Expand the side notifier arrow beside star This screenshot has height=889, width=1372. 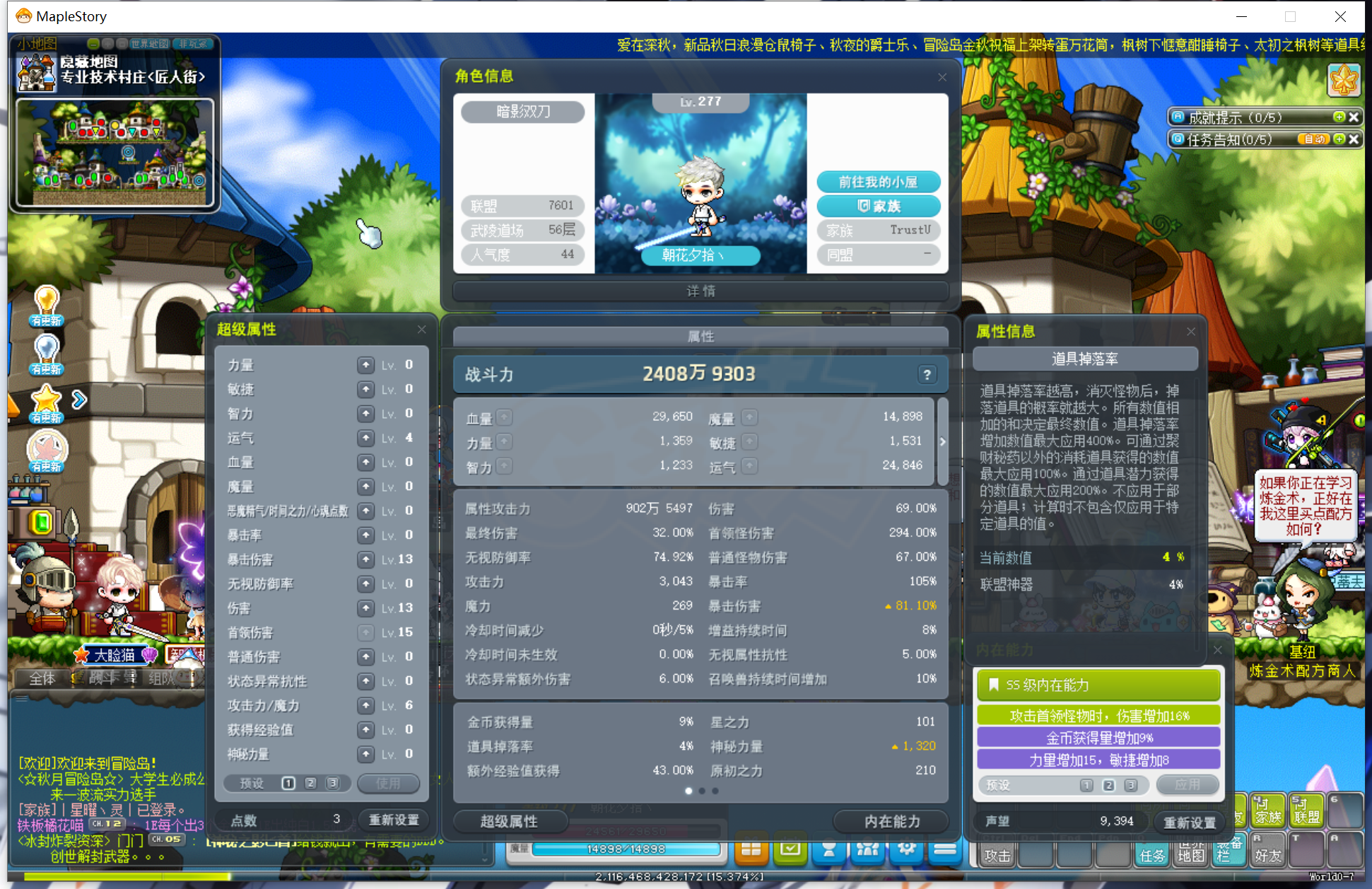(79, 400)
